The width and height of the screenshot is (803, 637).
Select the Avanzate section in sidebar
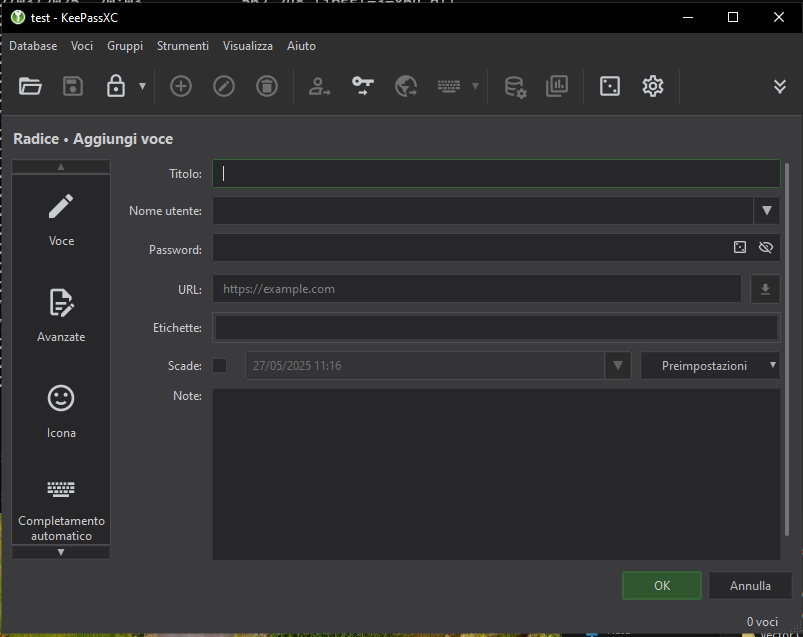[x=61, y=314]
